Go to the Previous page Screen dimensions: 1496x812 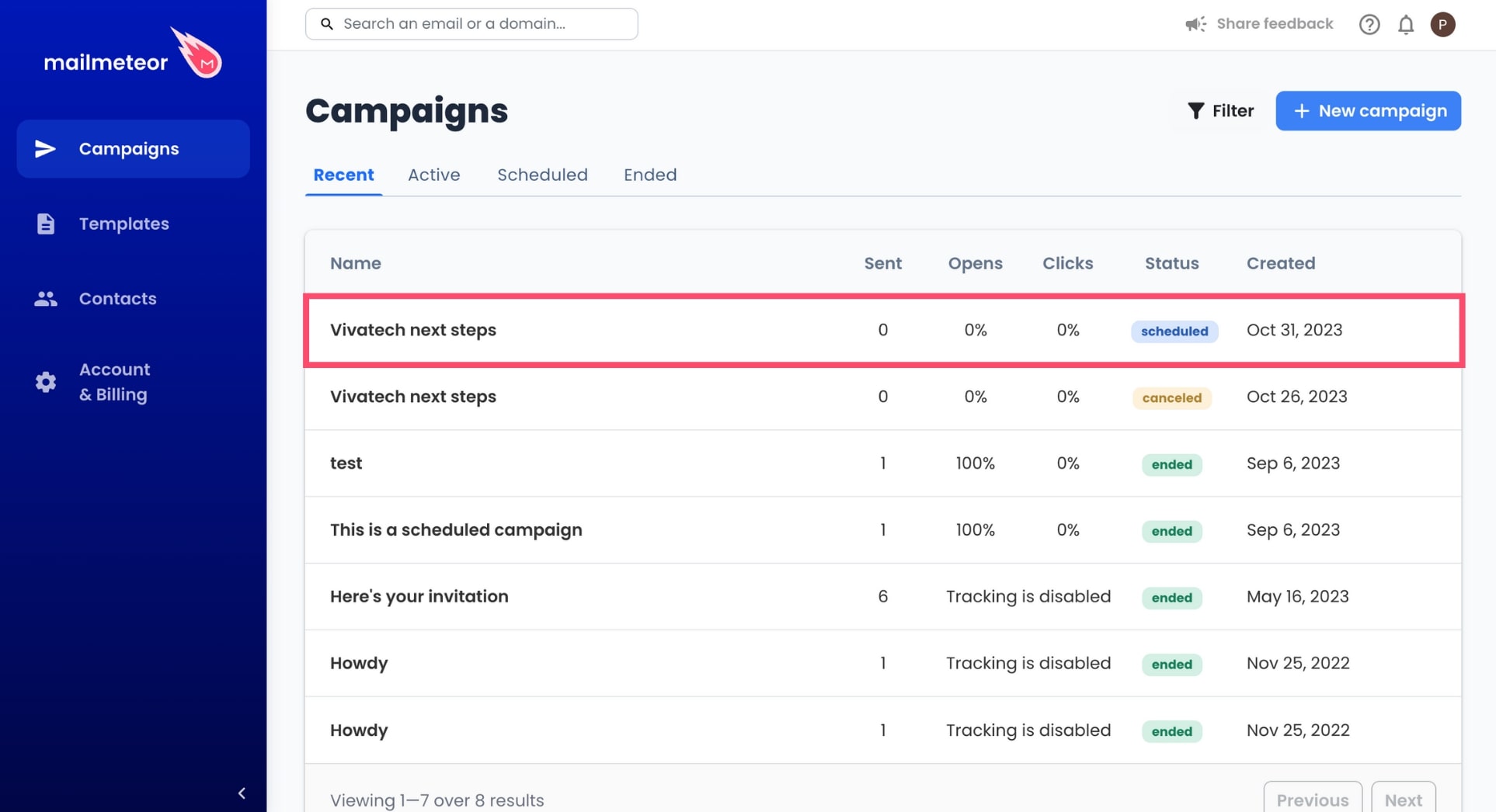(x=1313, y=799)
